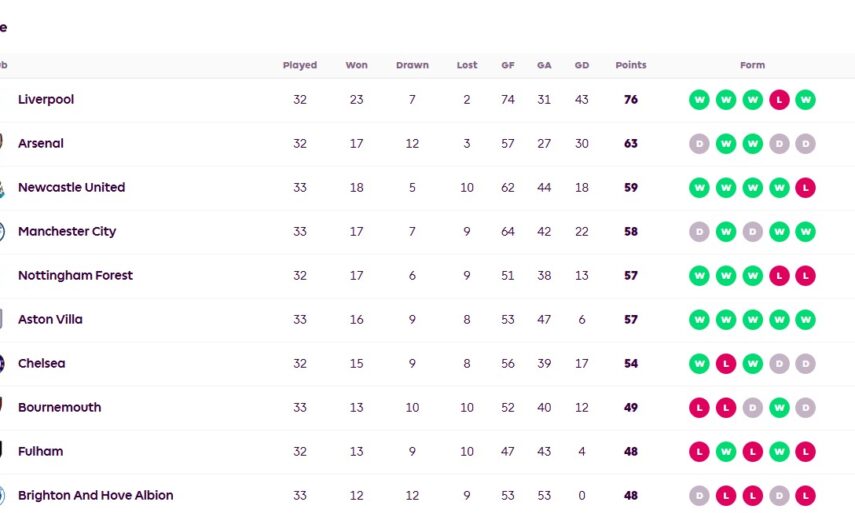Click the Fulham club badge
Viewport: 855px width, 513px height.
coord(3,452)
